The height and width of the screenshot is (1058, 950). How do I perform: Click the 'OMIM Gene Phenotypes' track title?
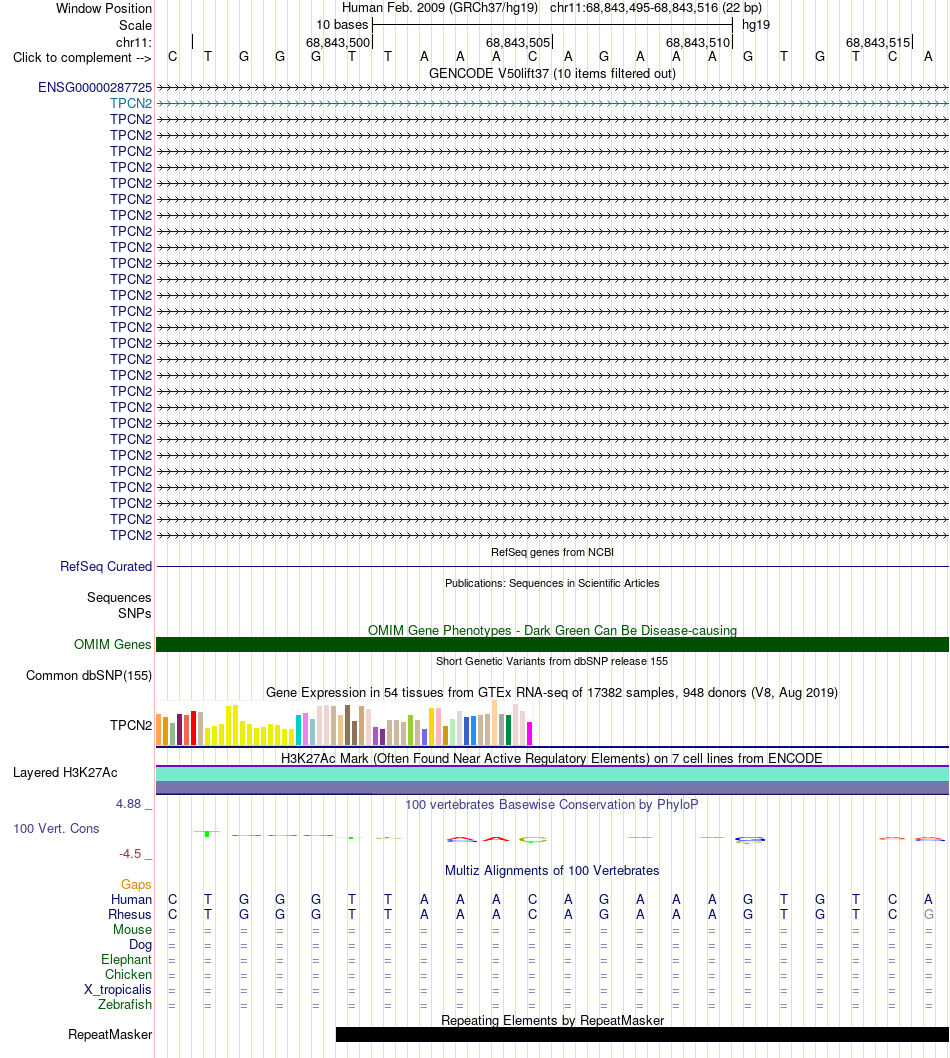(552, 630)
